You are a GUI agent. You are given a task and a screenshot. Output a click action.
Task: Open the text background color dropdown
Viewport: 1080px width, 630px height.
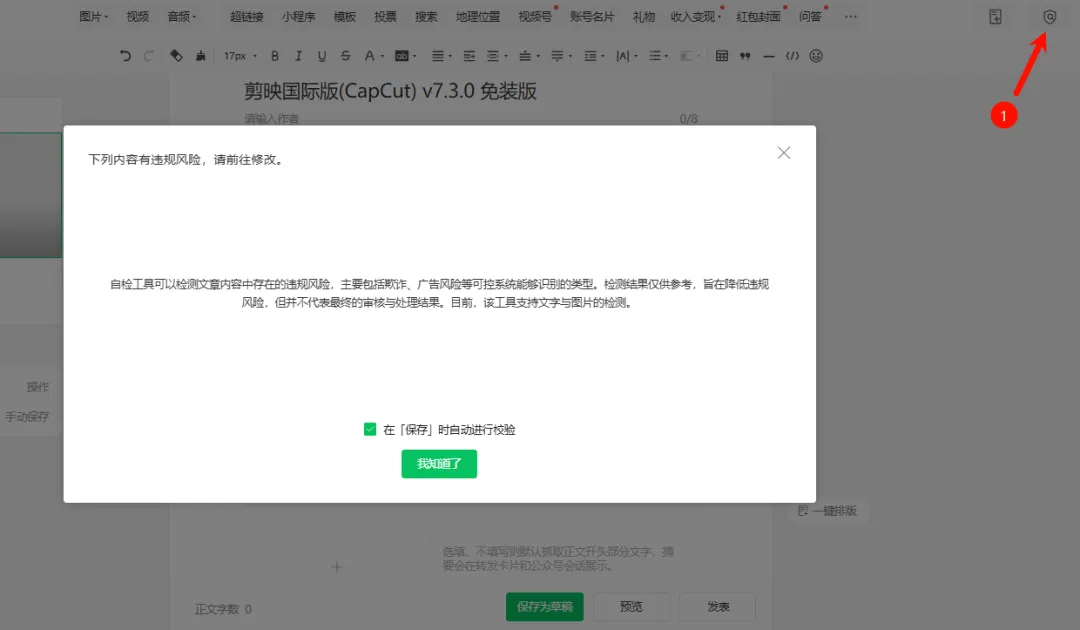pos(405,56)
